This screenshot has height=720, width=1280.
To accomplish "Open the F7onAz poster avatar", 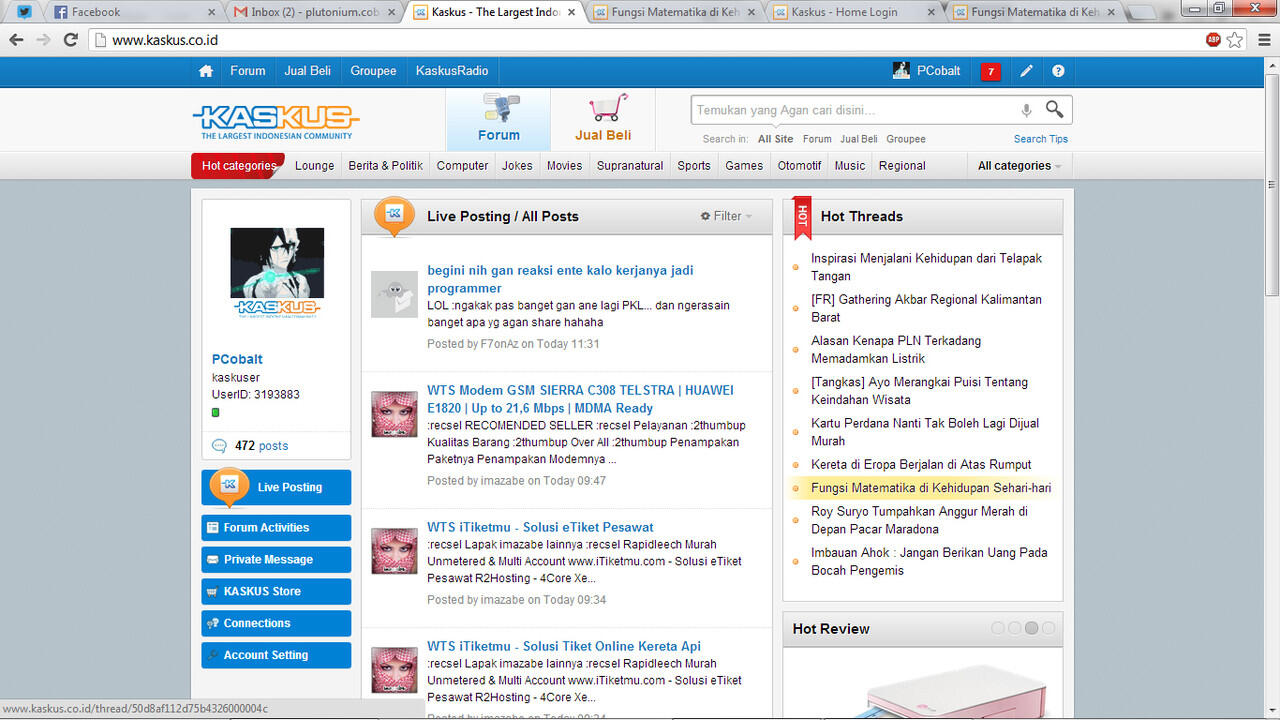I will tap(394, 294).
